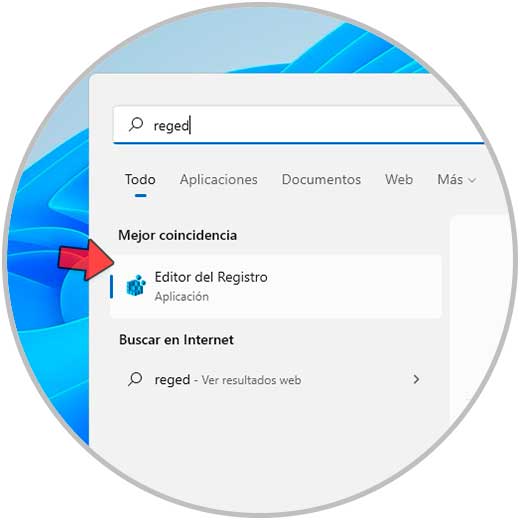
Task: Click the Buscar en Internet section heading
Action: point(176,340)
